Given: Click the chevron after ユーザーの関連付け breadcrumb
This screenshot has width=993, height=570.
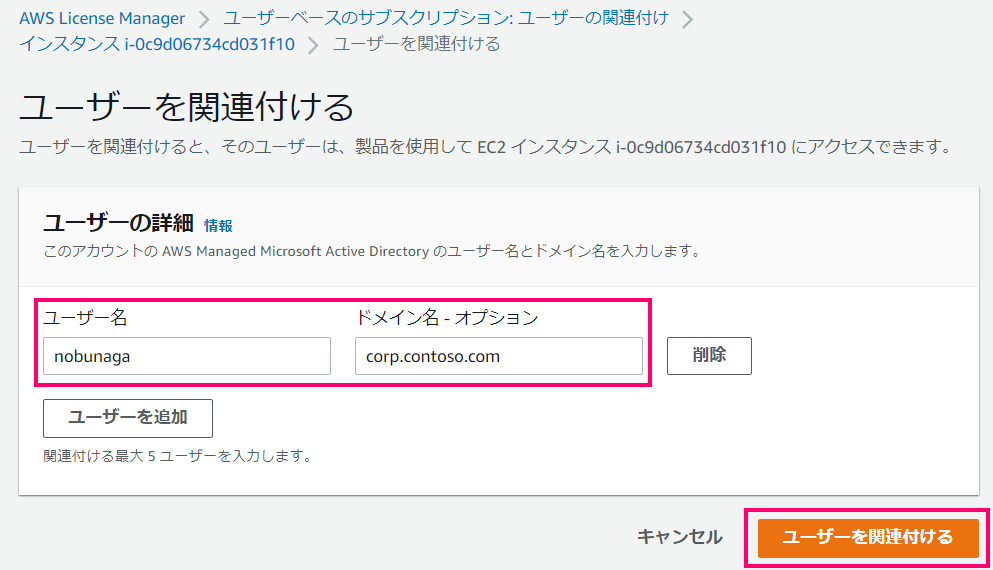Looking at the screenshot, I should pyautogui.click(x=688, y=19).
